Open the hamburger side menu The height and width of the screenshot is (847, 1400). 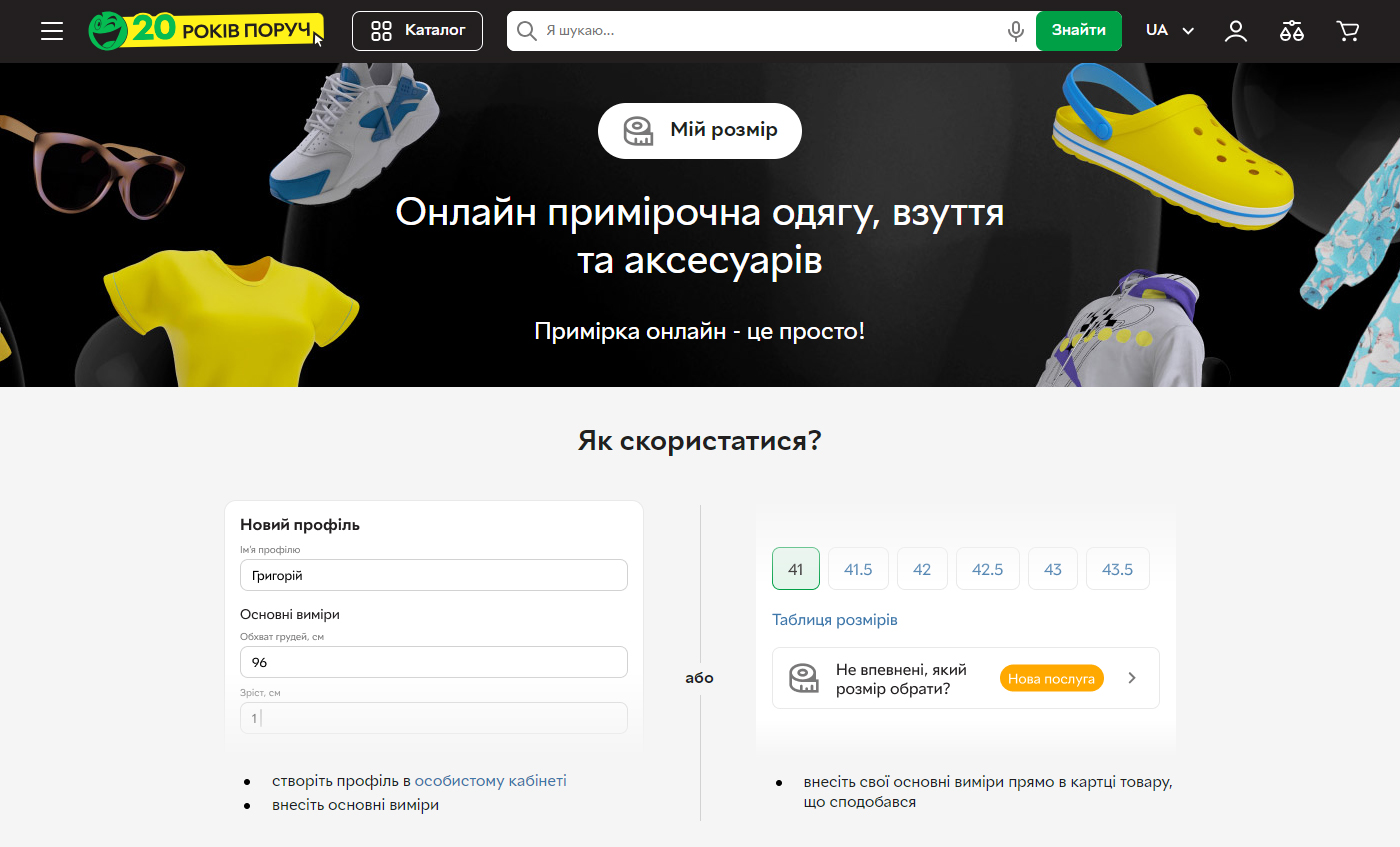(x=52, y=31)
